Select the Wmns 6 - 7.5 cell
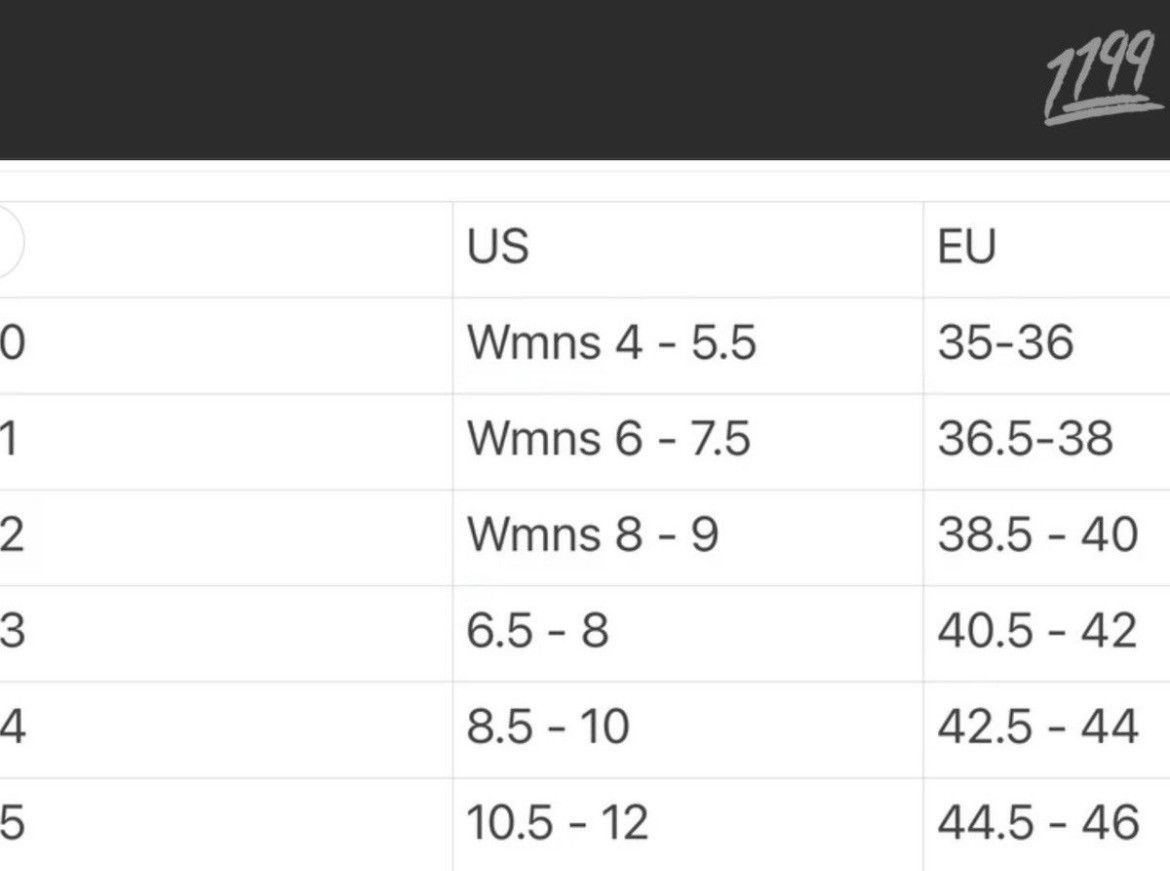Screen dimensions: 1170x871 click(x=608, y=439)
